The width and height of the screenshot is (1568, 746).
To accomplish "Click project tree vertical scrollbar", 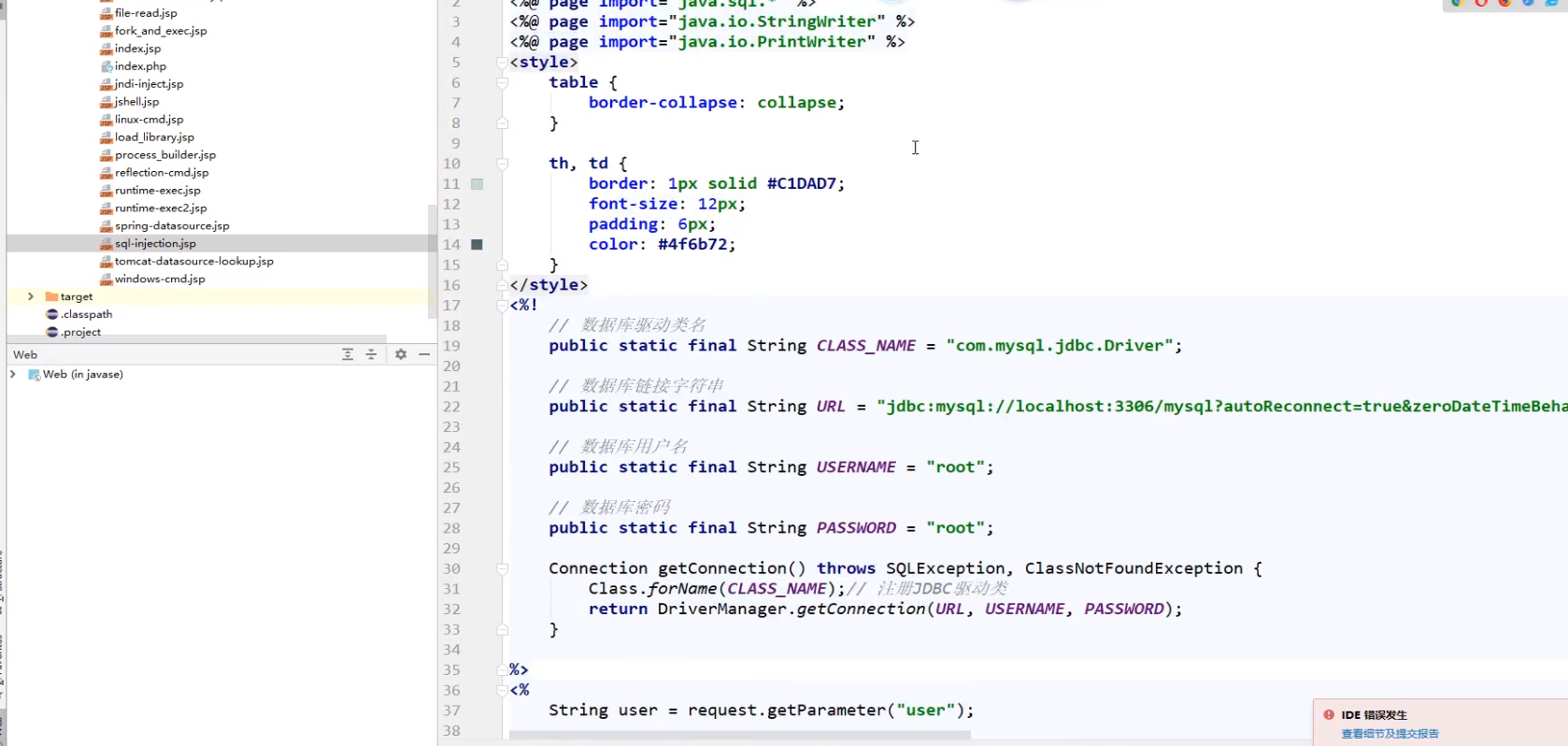I will [432, 260].
